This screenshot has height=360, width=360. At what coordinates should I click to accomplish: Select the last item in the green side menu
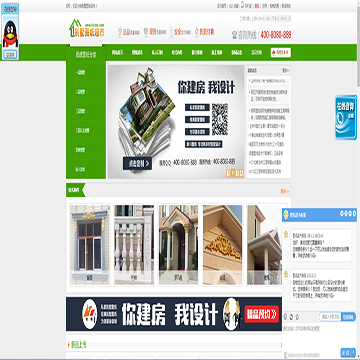[x=80, y=169]
